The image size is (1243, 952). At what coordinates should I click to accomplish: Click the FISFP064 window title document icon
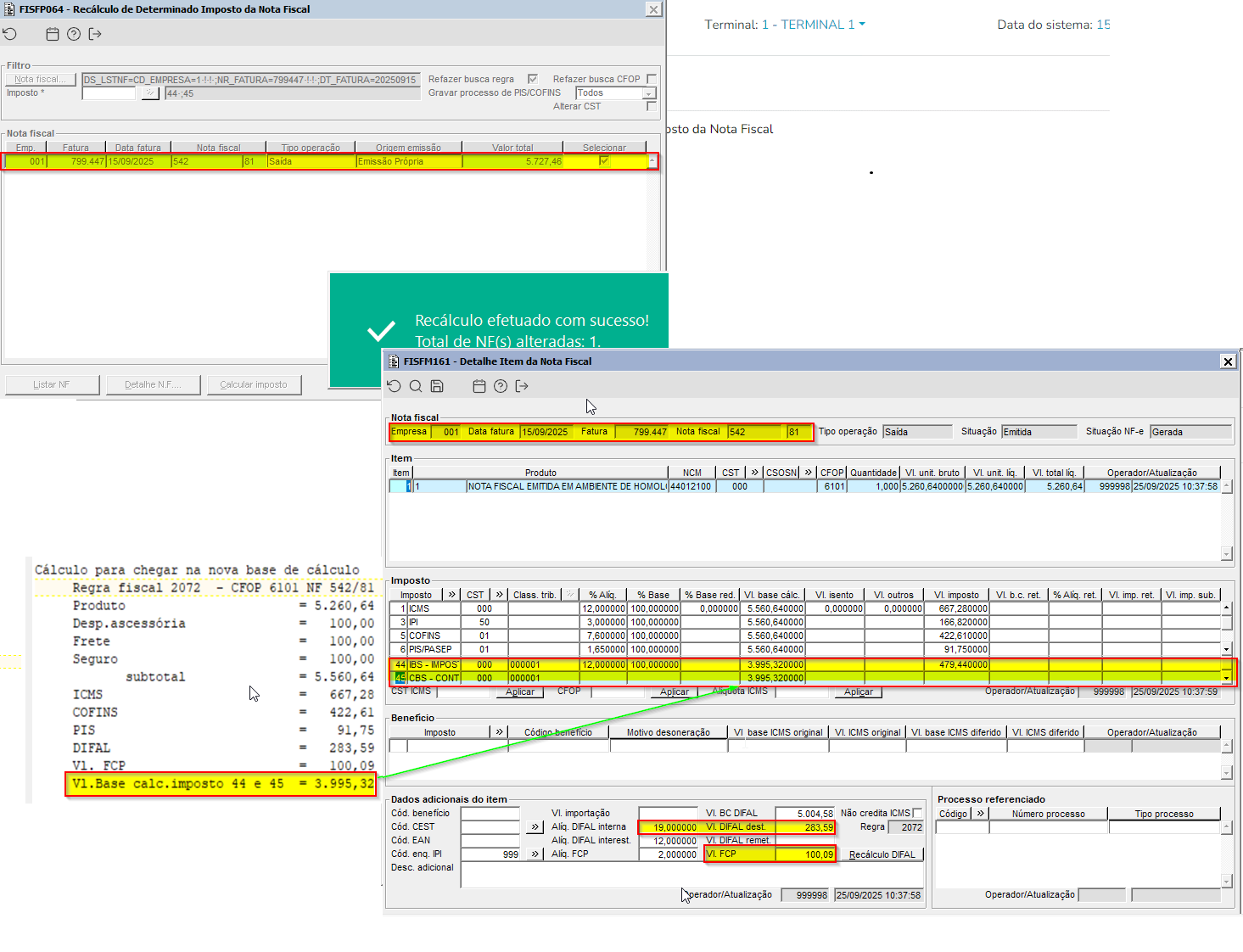coord(9,9)
